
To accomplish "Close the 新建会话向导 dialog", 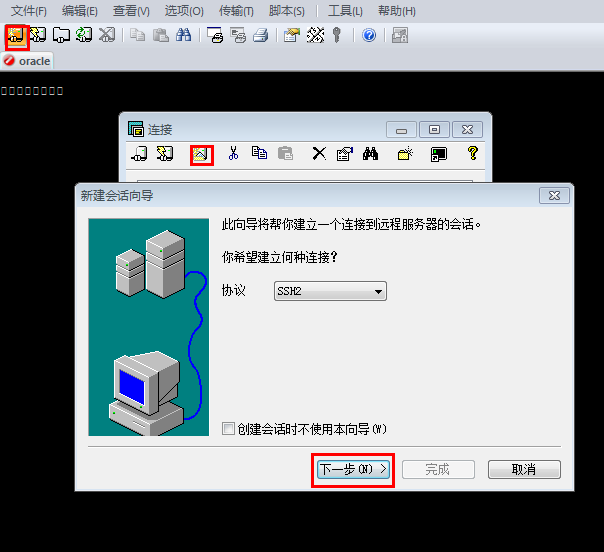I will coord(554,196).
